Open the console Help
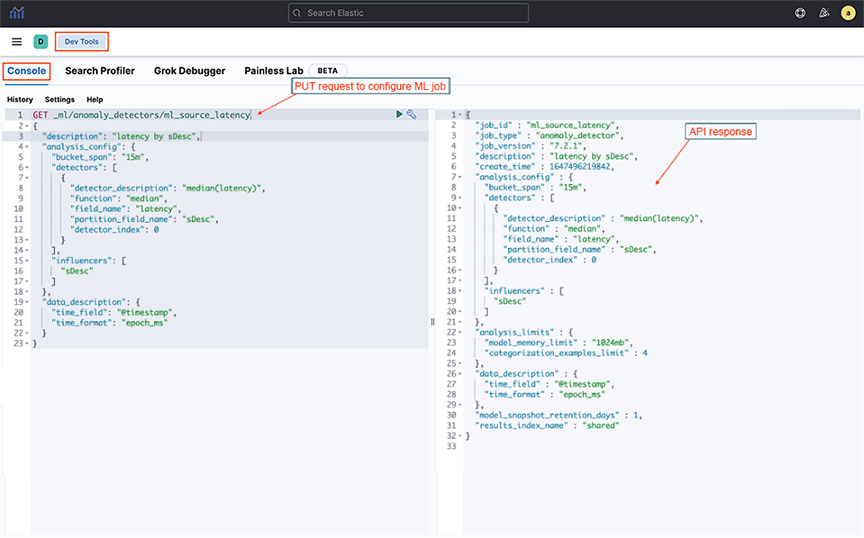Viewport: 864px width, 538px height. 95,99
